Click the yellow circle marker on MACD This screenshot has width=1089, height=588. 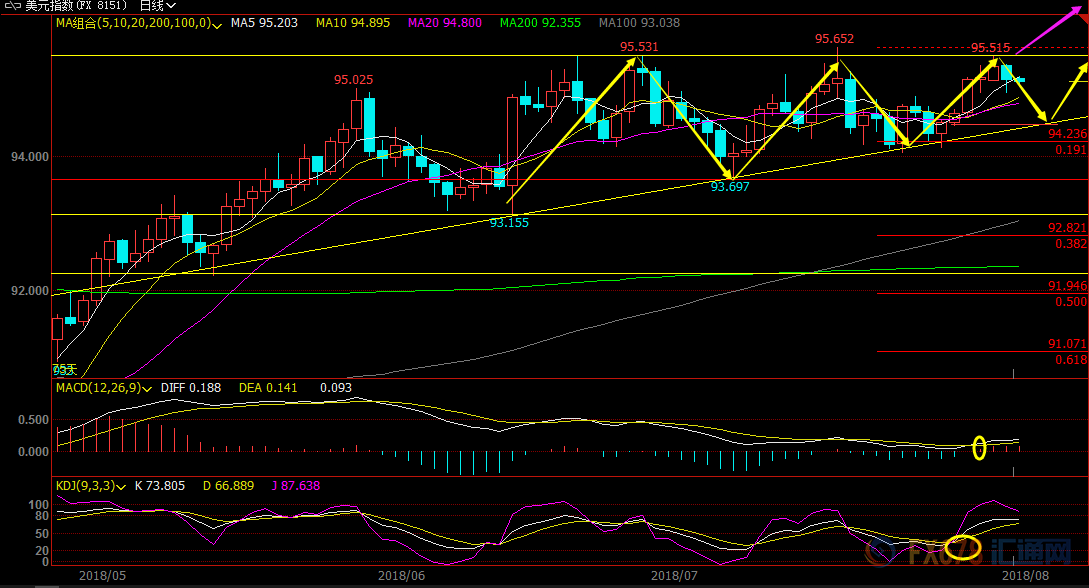pos(979,448)
